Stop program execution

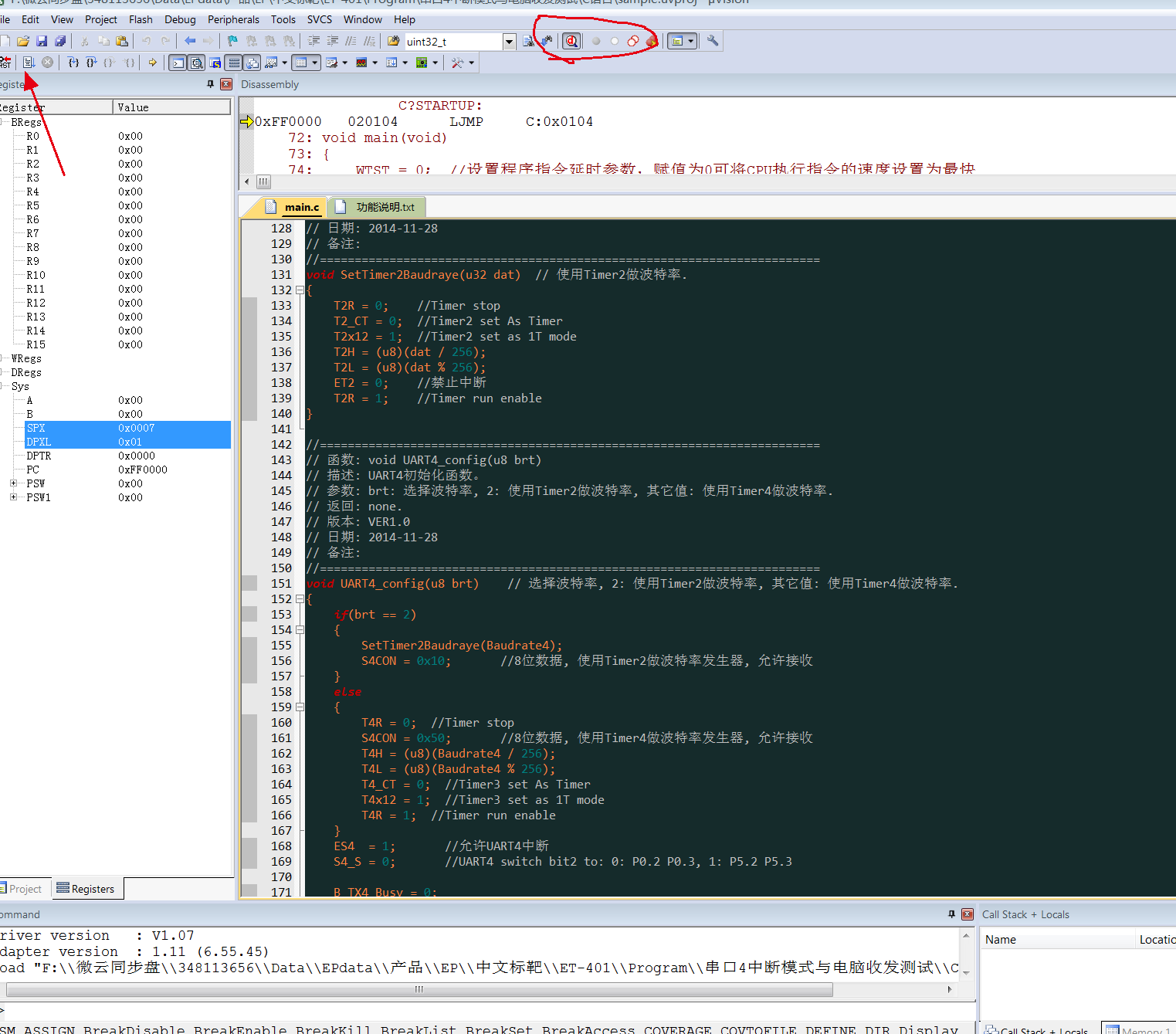[47, 63]
